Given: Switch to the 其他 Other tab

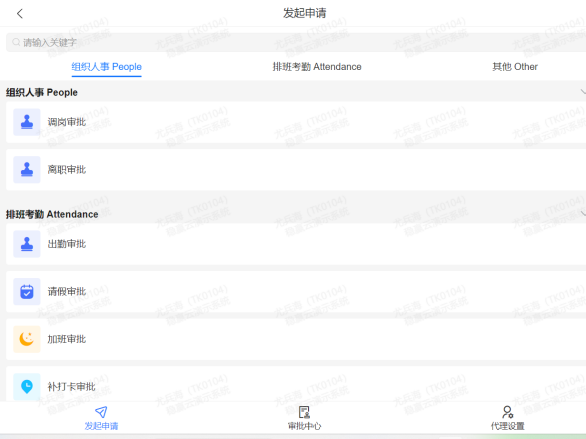Looking at the screenshot, I should point(515,67).
